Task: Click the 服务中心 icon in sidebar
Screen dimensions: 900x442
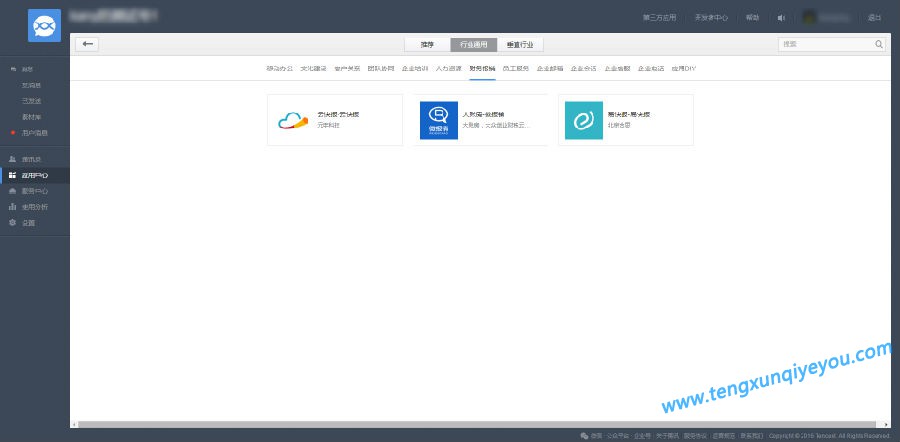Action: tap(13, 191)
